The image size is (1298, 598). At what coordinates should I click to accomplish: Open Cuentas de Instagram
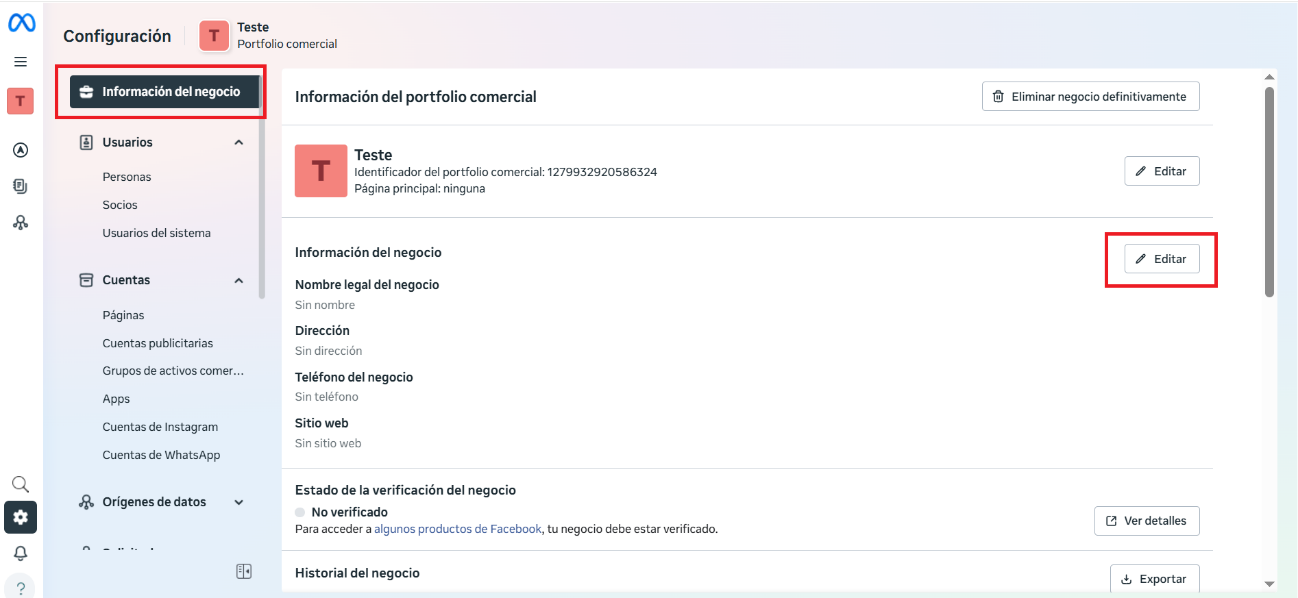click(x=160, y=427)
